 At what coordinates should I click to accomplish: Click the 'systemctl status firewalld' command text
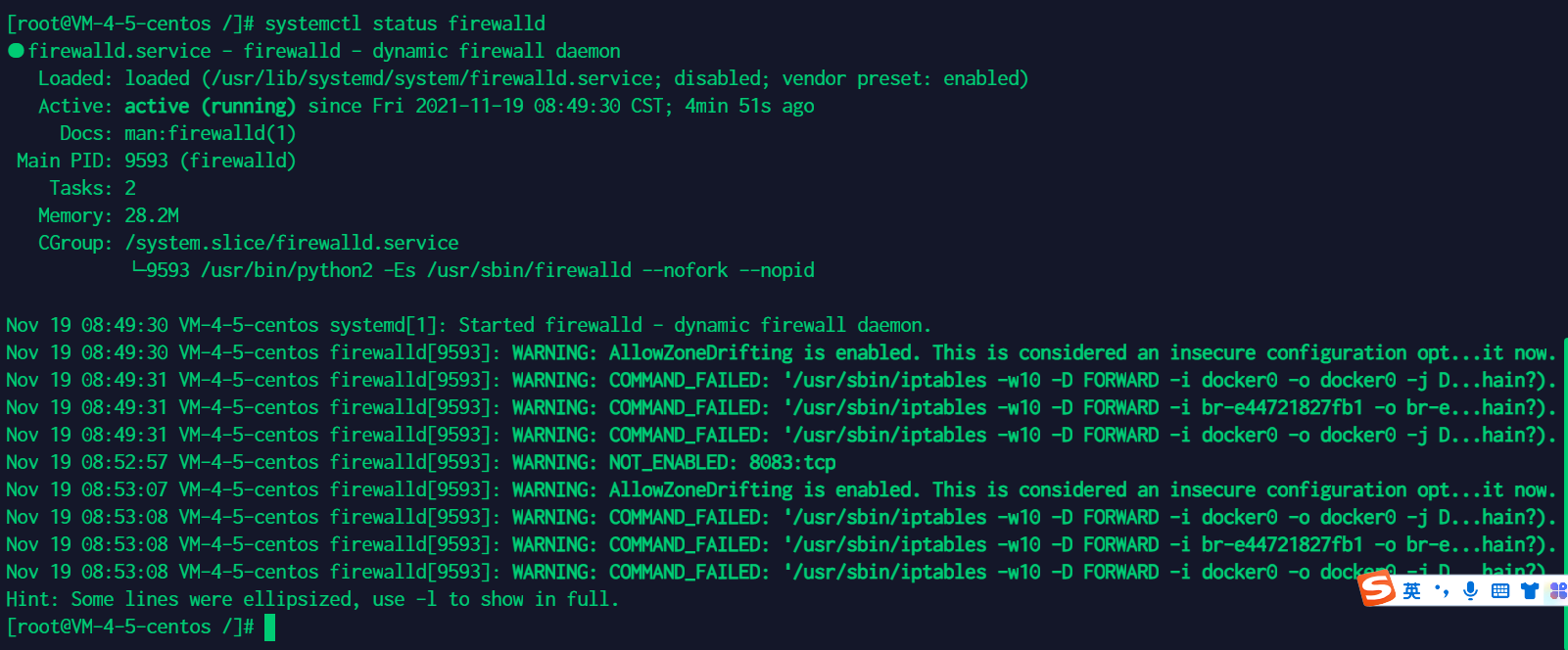tap(405, 23)
